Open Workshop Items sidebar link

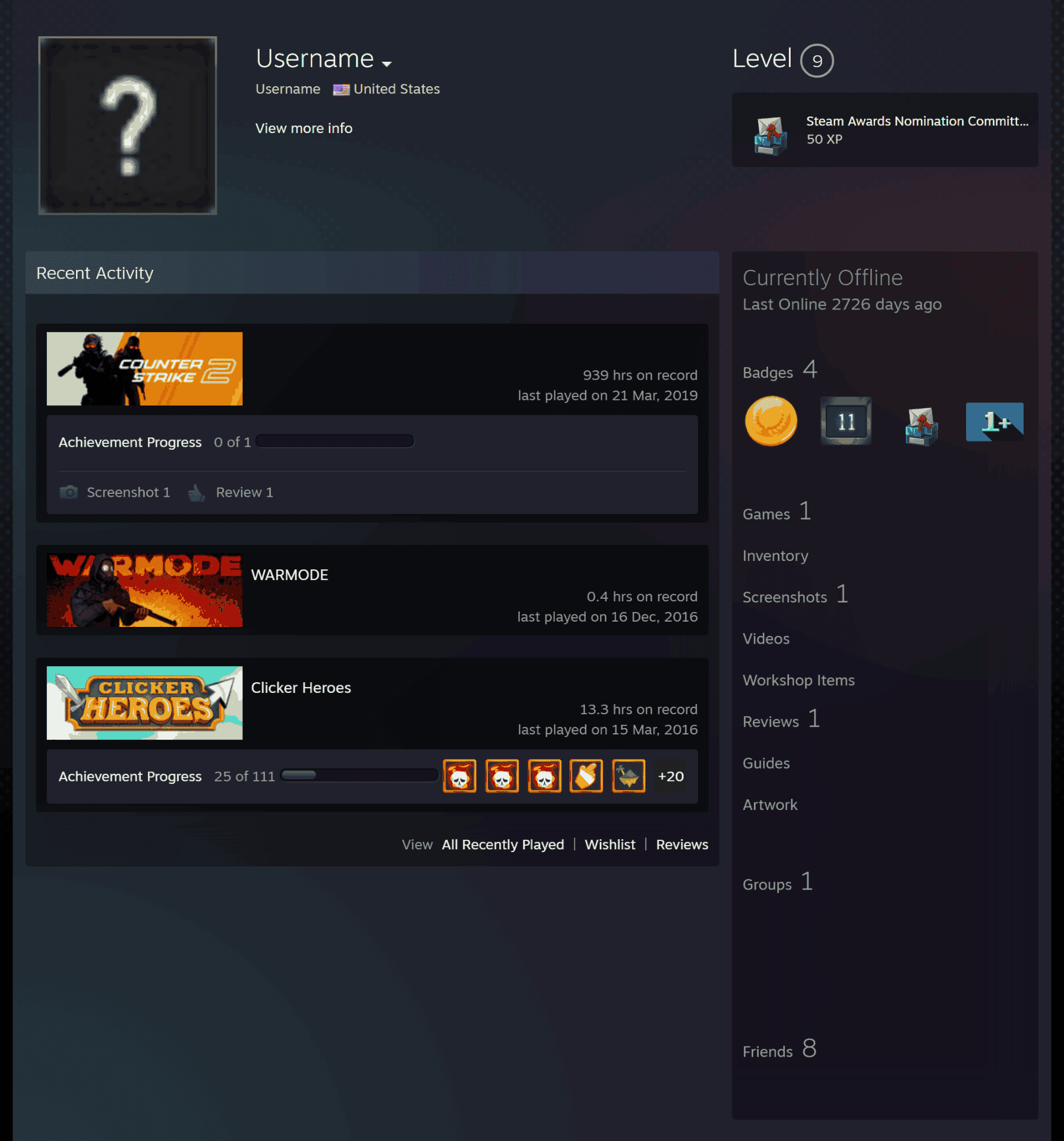tap(798, 680)
